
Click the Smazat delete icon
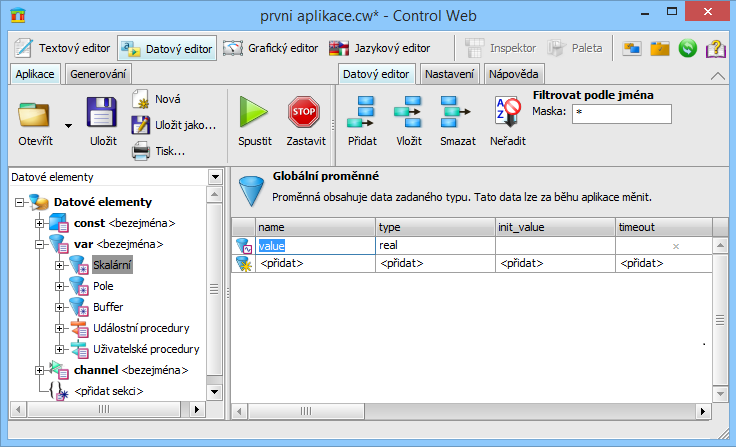(457, 113)
